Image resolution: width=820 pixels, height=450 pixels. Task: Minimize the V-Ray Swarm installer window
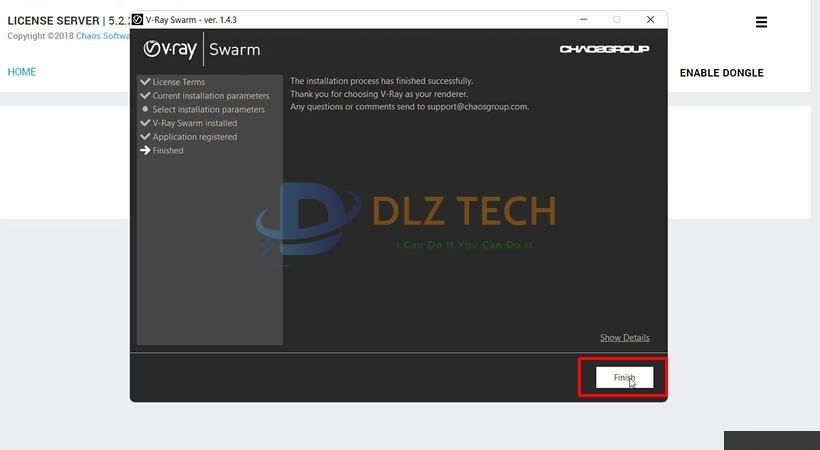pos(582,19)
